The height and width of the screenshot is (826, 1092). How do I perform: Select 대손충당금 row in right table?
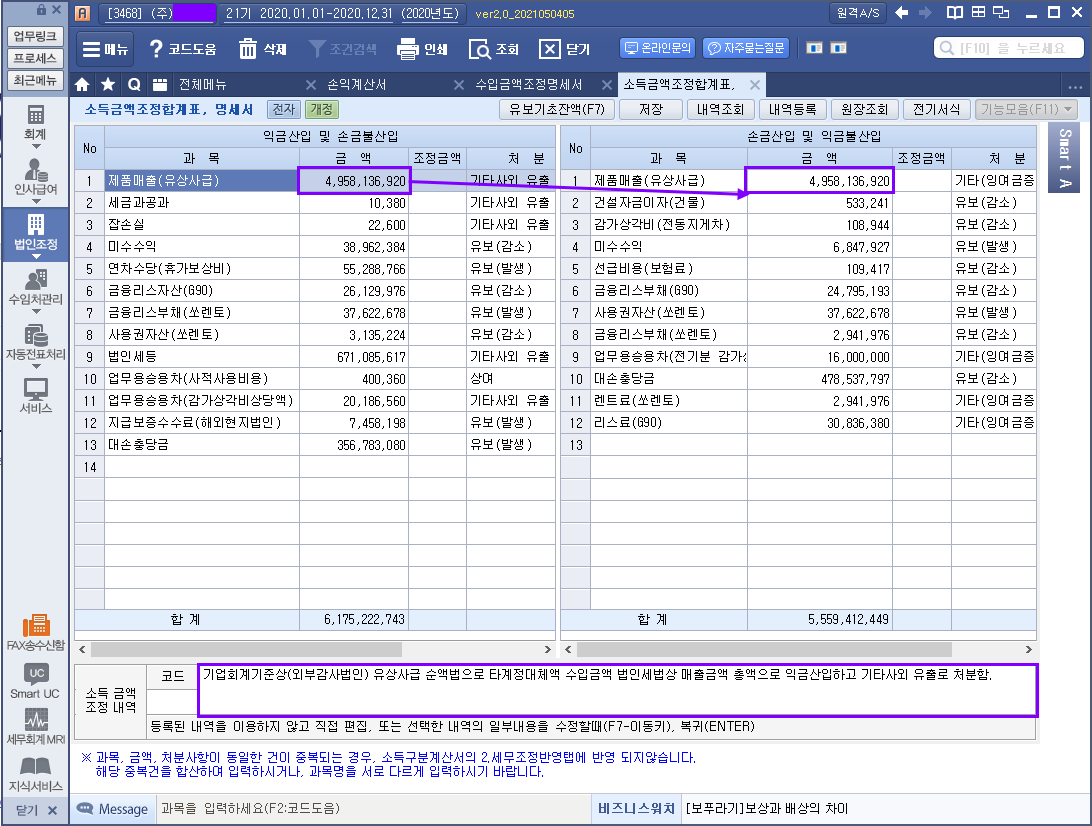click(x=798, y=379)
